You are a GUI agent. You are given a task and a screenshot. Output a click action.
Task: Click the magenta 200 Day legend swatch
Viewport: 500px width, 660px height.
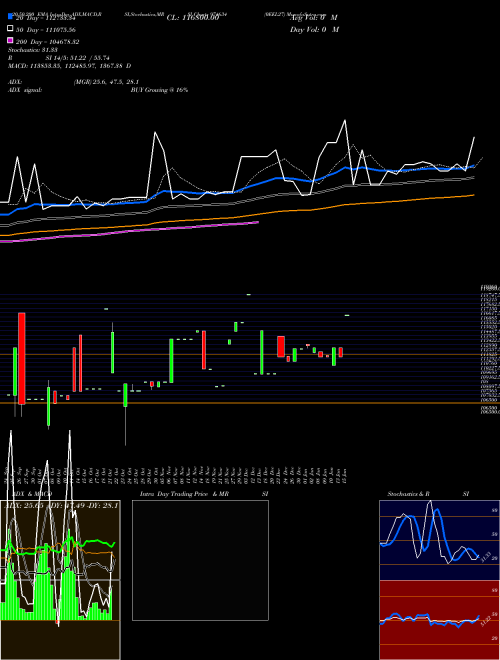(x=11, y=40)
